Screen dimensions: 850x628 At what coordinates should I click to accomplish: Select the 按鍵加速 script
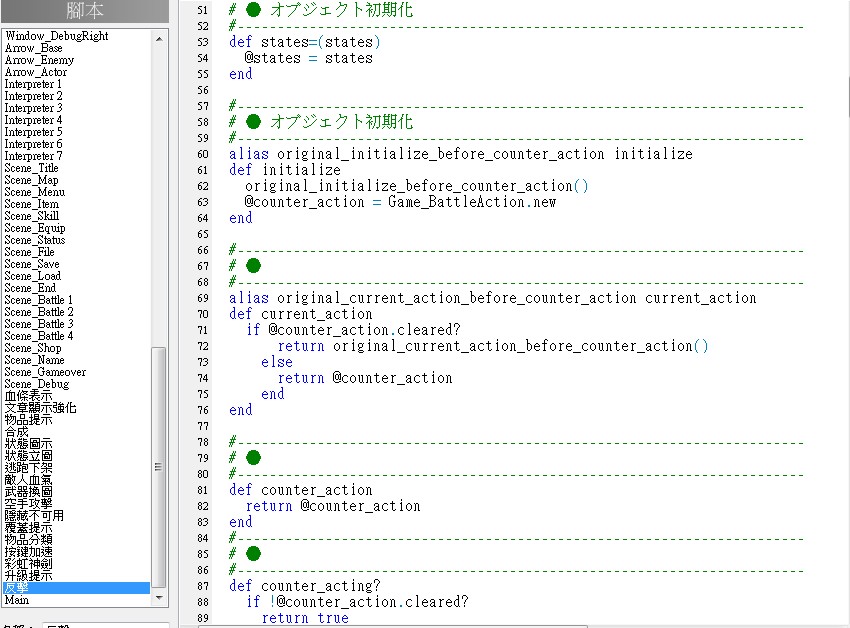[29, 551]
